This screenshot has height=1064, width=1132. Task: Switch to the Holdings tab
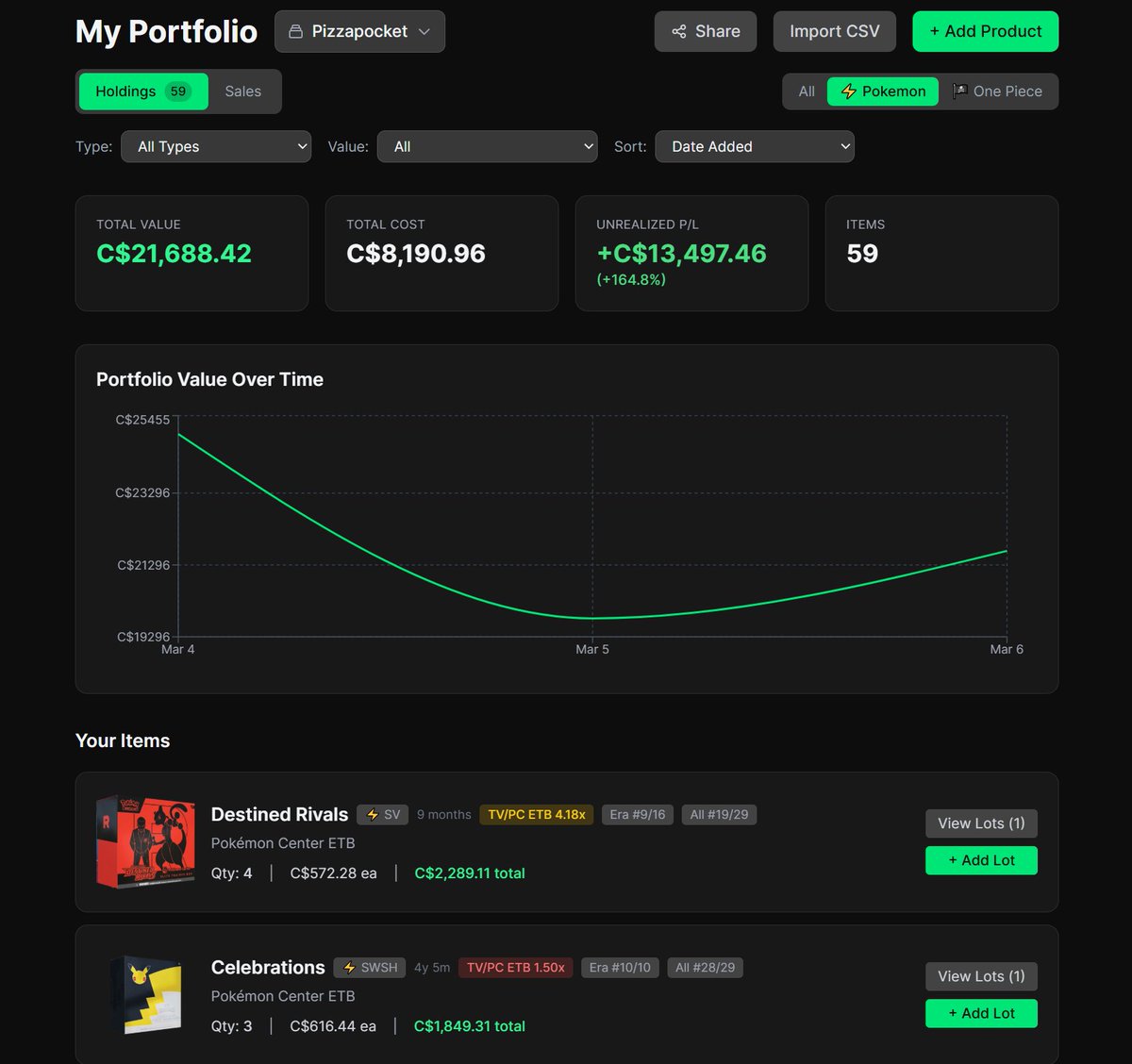click(143, 91)
